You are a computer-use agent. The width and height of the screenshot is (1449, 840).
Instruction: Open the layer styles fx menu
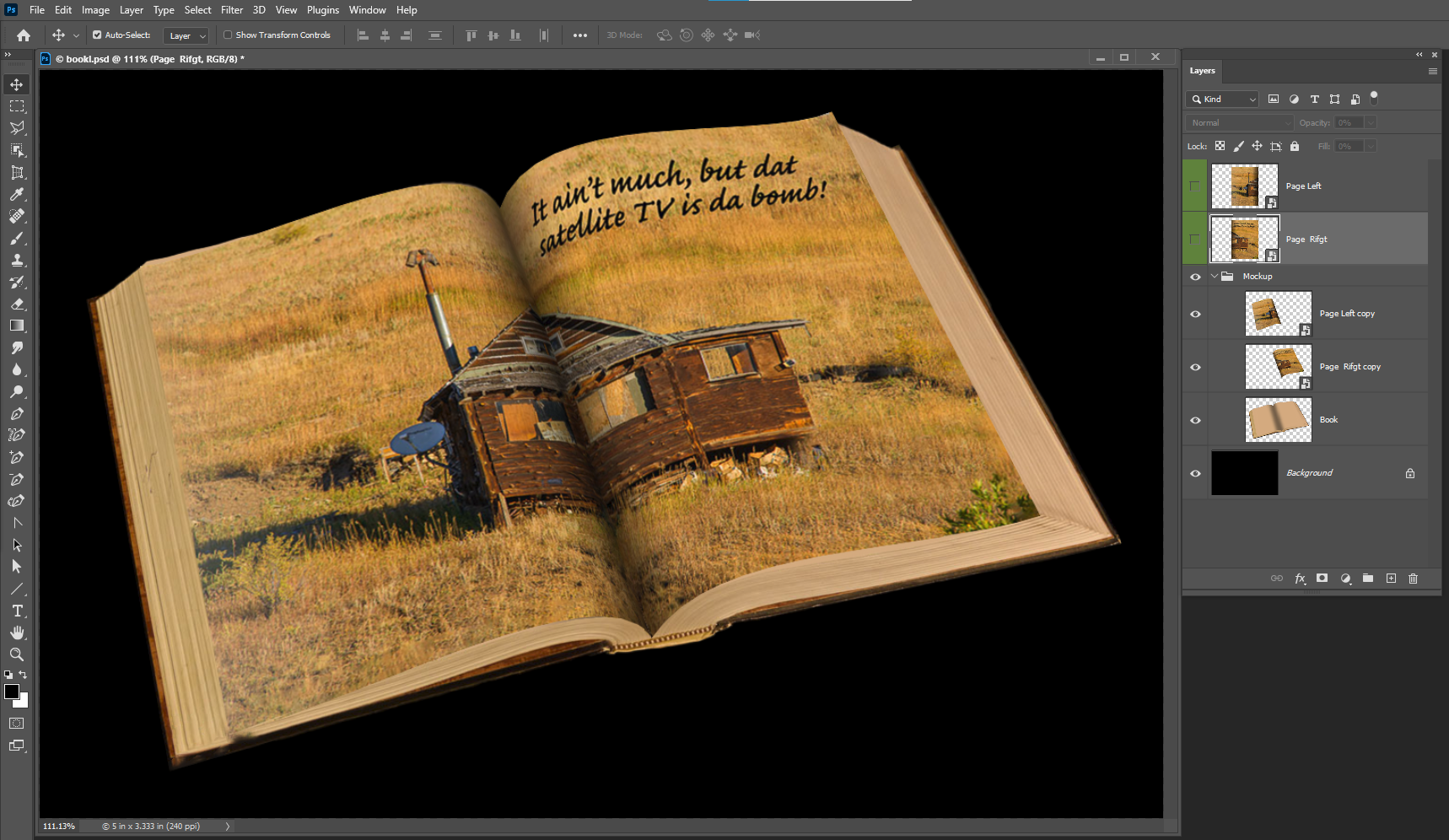coord(1299,579)
